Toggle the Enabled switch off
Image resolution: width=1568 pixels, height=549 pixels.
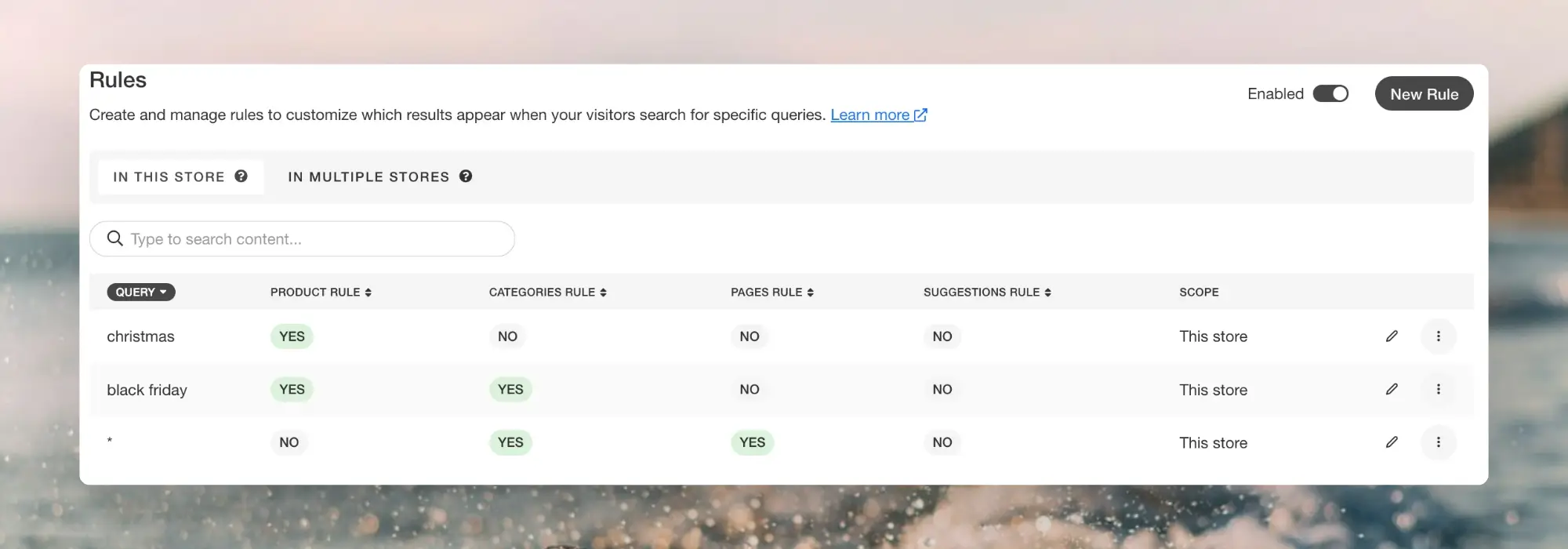tap(1330, 94)
